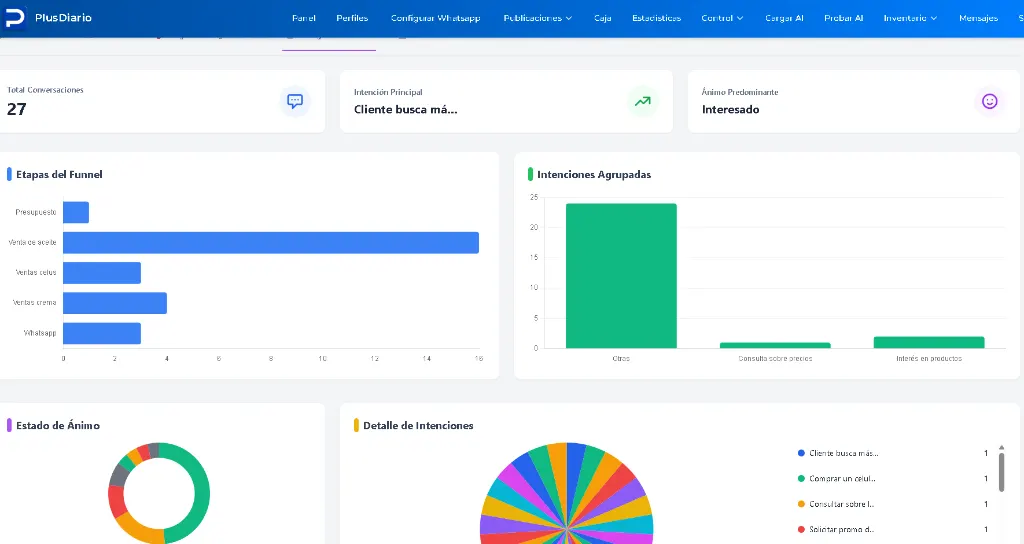The width and height of the screenshot is (1024, 544).
Task: Select the green dot beside Comprar un celul
Action: (801, 479)
